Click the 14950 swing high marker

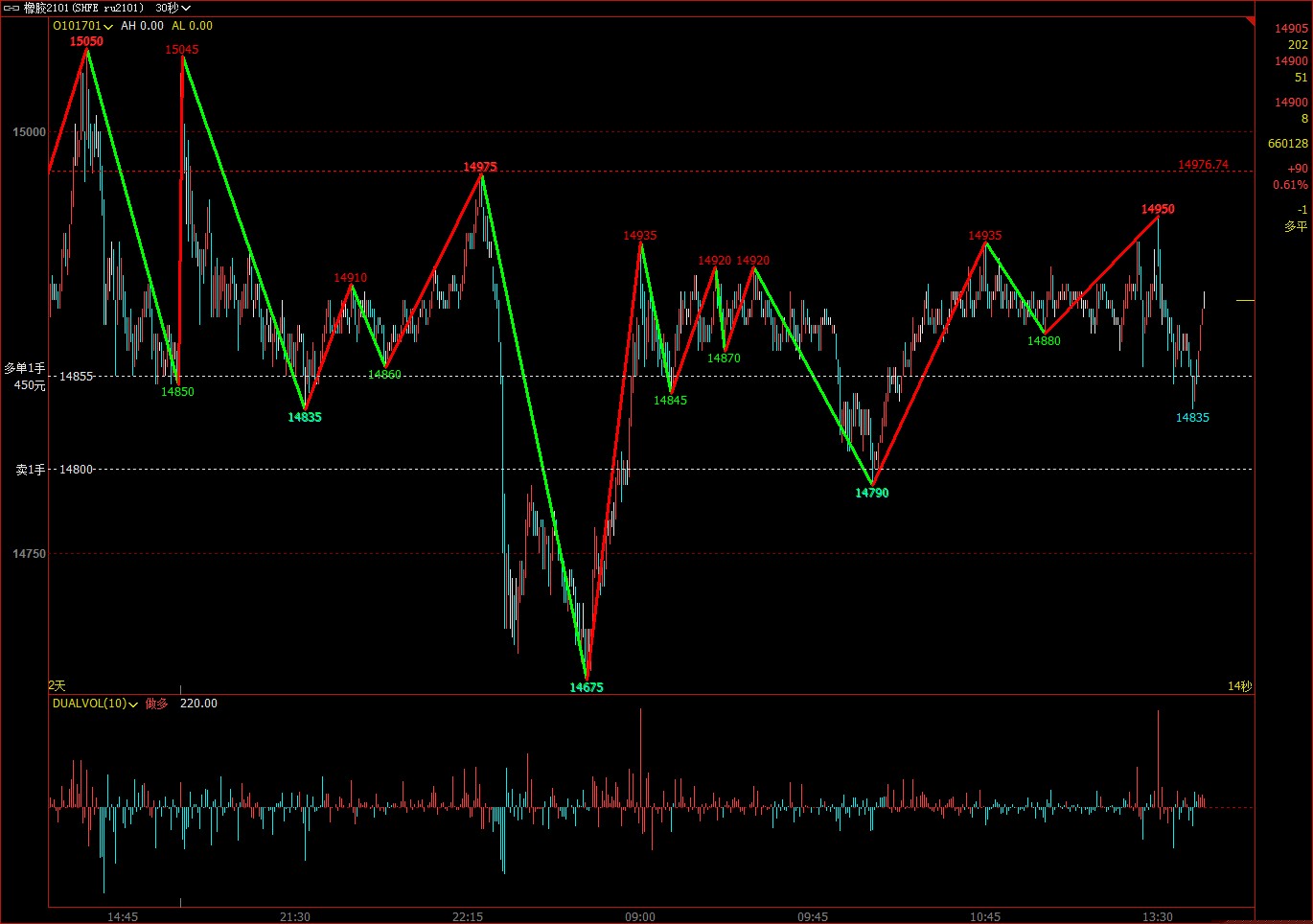pyautogui.click(x=1158, y=209)
